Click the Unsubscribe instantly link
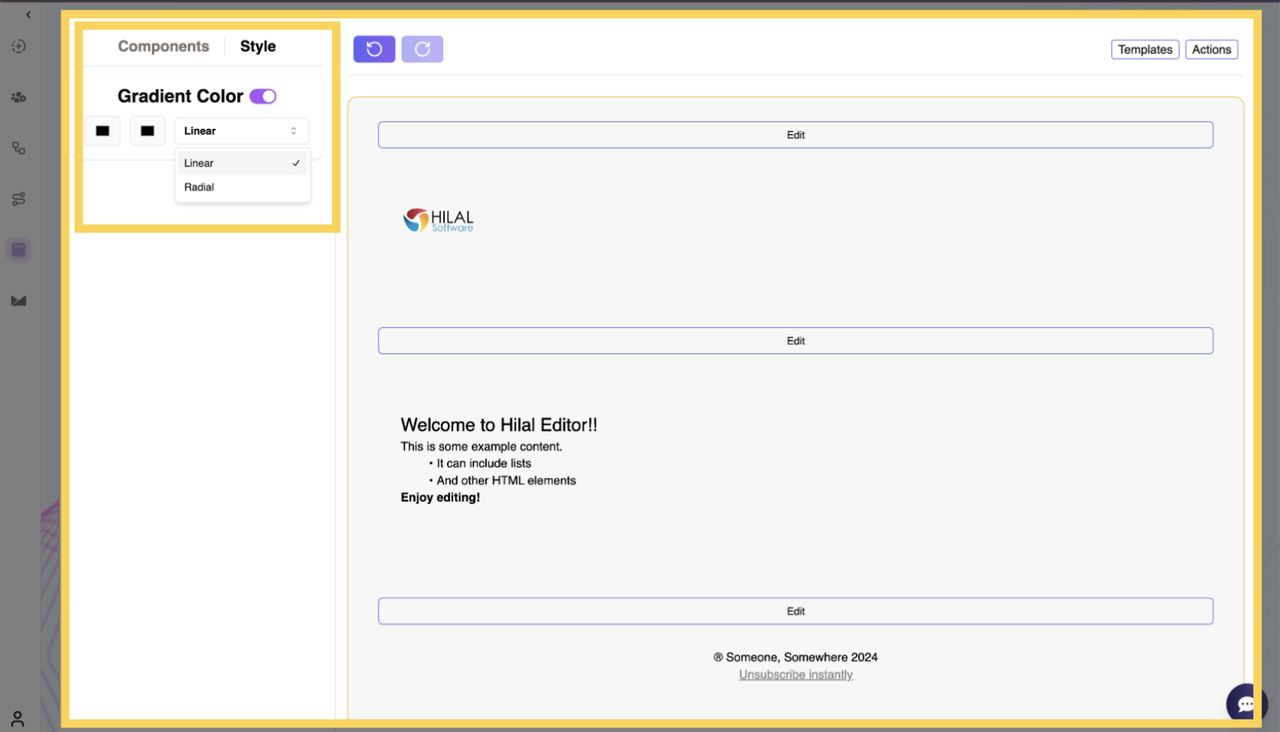Image resolution: width=1280 pixels, height=732 pixels. pos(796,675)
